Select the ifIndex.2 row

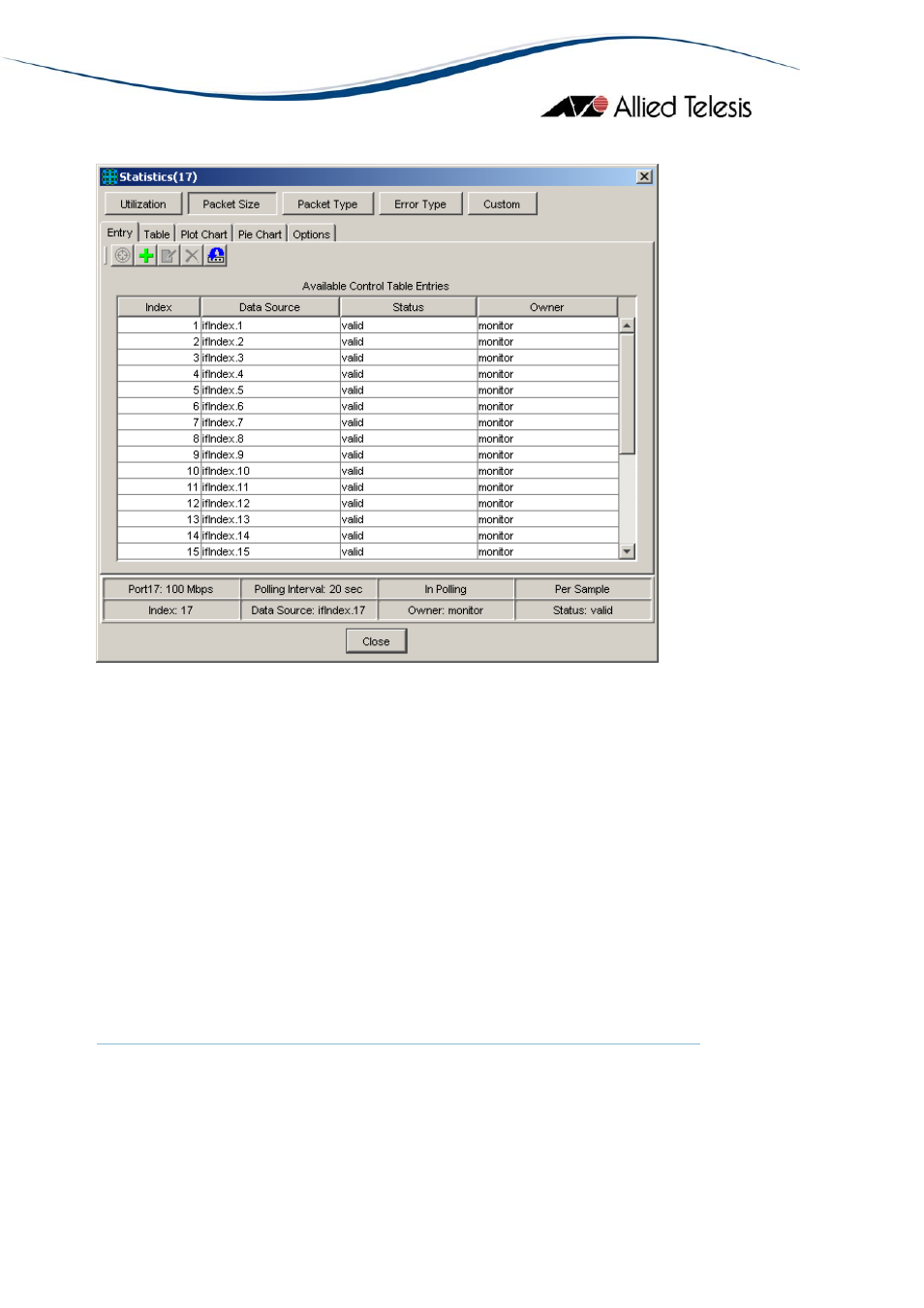[368, 342]
